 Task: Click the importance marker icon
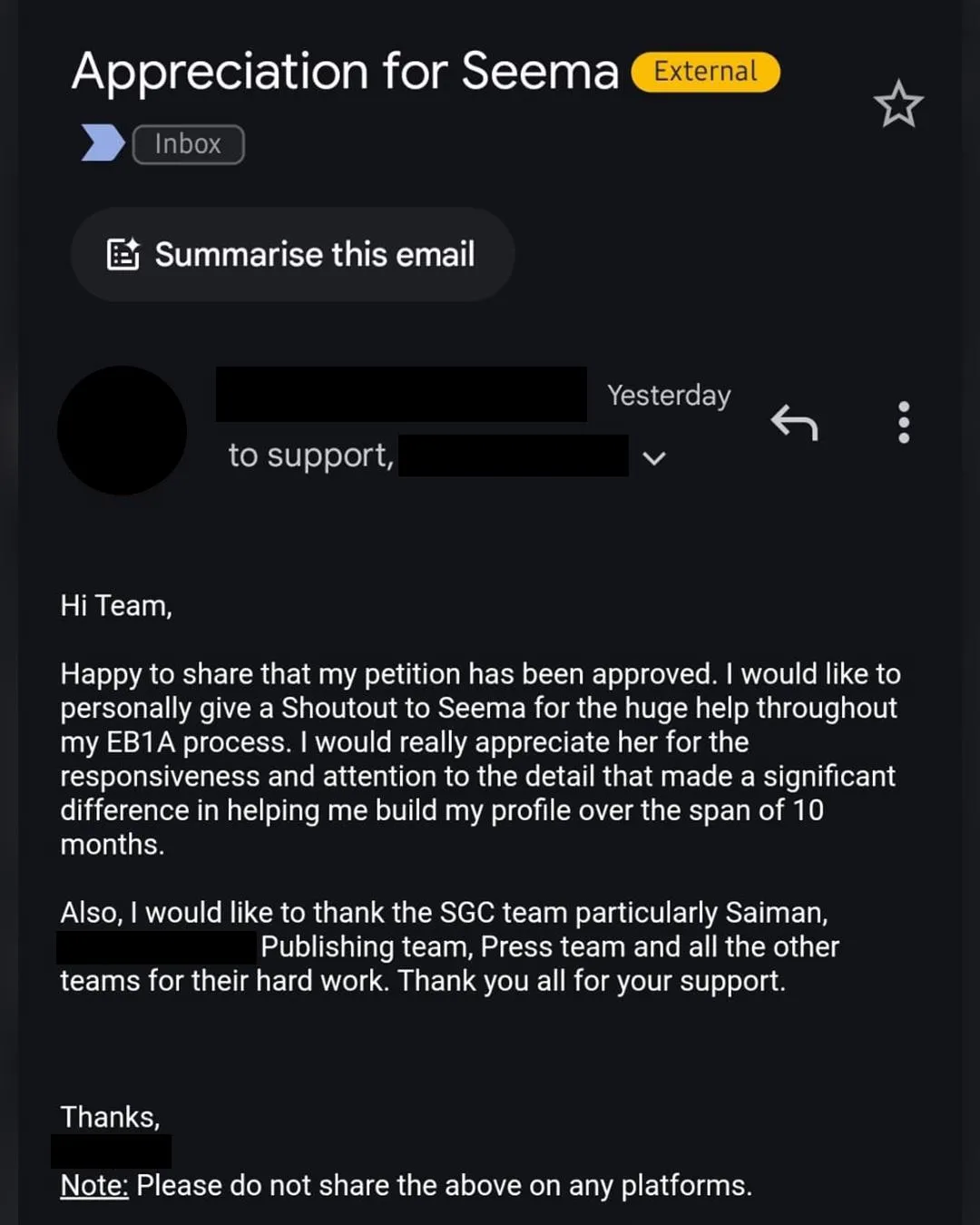click(103, 143)
